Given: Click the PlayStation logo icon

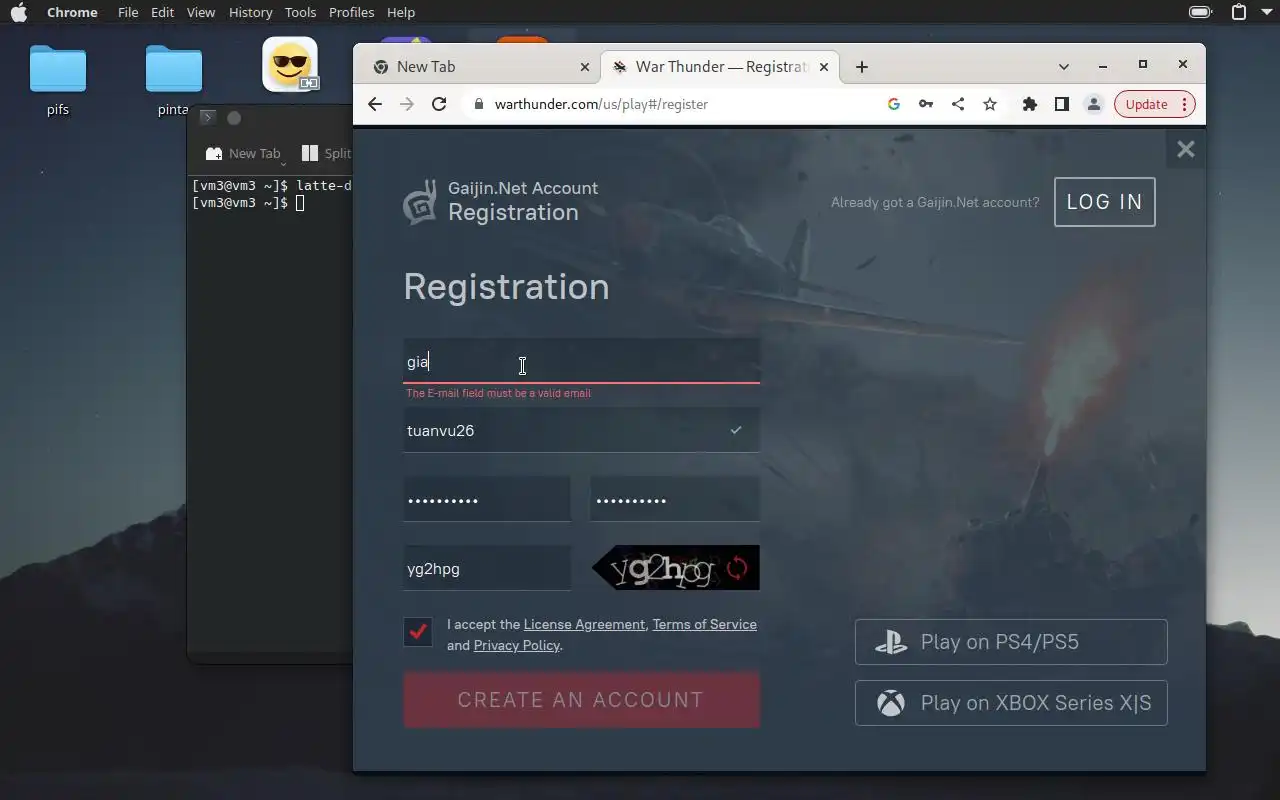Looking at the screenshot, I should [x=891, y=643].
